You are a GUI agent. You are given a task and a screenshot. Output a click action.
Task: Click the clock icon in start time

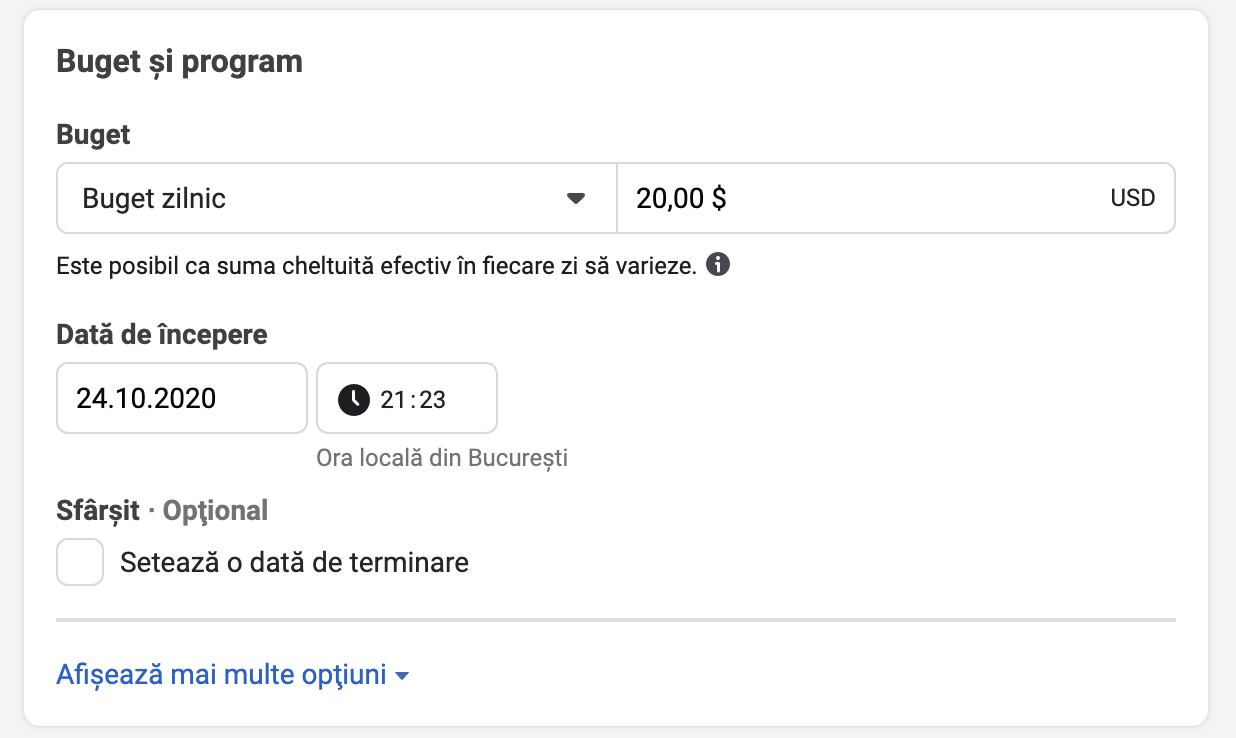354,399
